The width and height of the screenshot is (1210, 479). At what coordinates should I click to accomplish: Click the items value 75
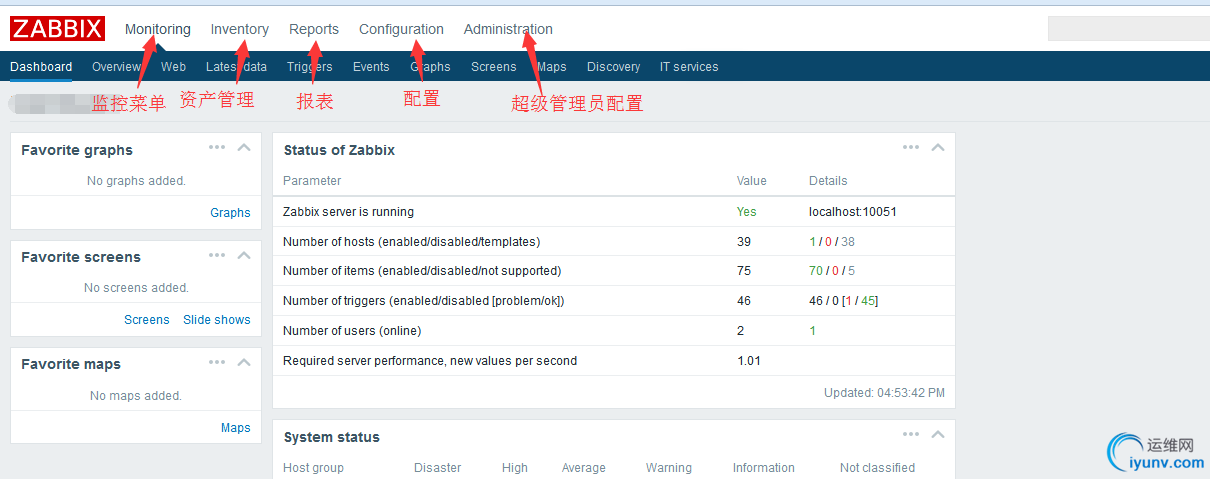coord(744,271)
